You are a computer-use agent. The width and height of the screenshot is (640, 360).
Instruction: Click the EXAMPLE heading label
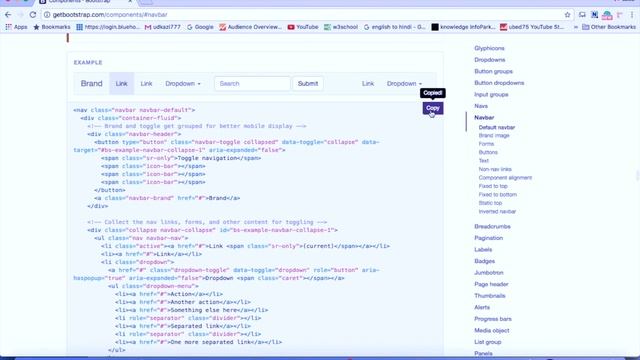pyautogui.click(x=88, y=62)
